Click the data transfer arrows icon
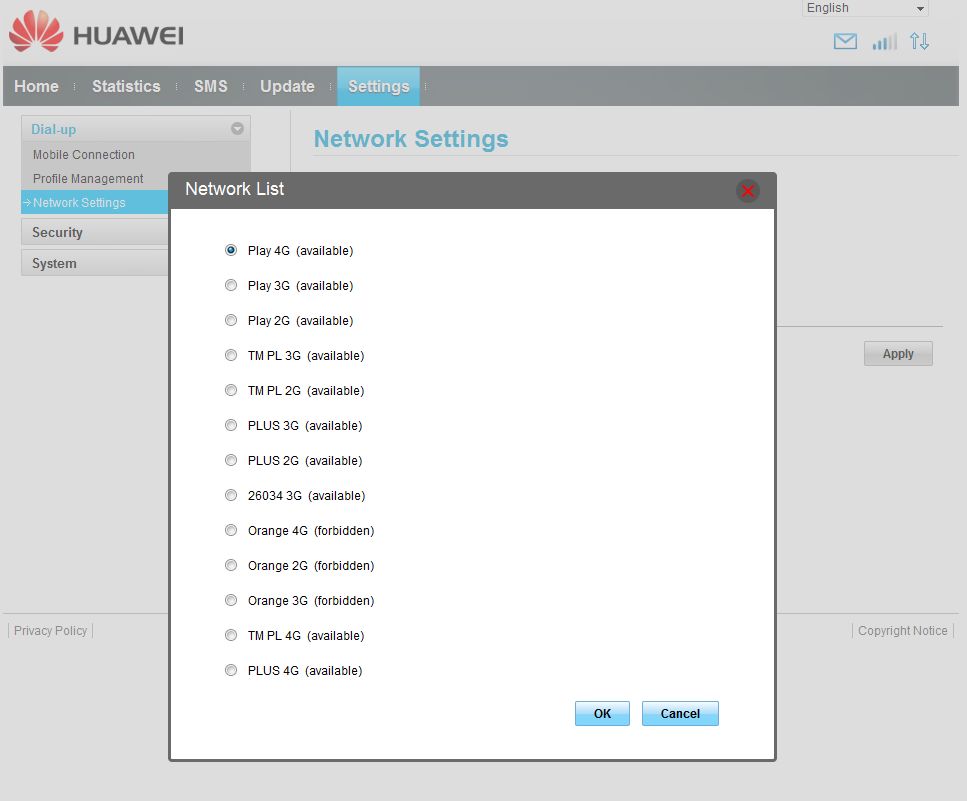 coord(919,42)
